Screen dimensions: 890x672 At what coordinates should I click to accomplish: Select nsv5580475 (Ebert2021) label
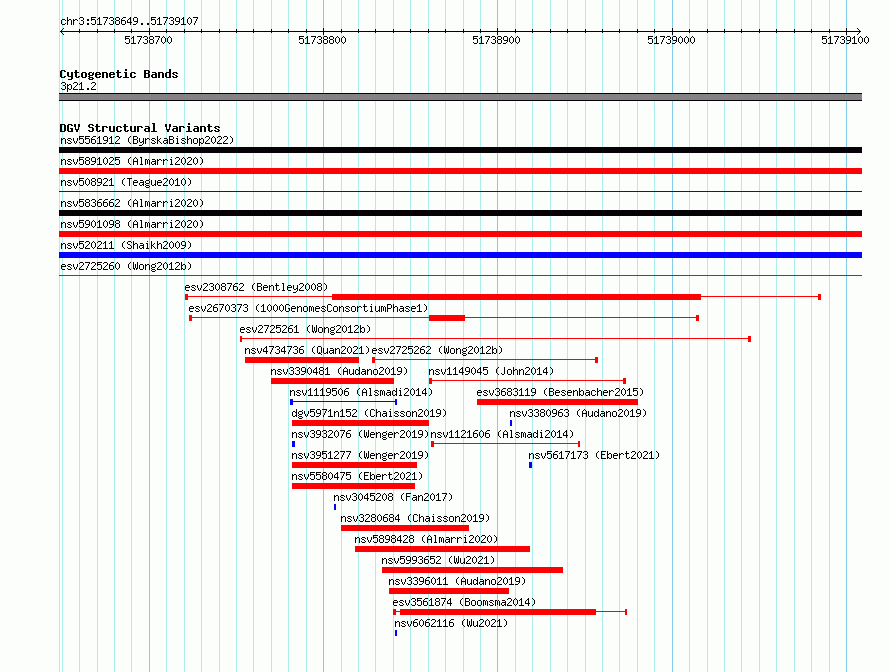click(357, 476)
